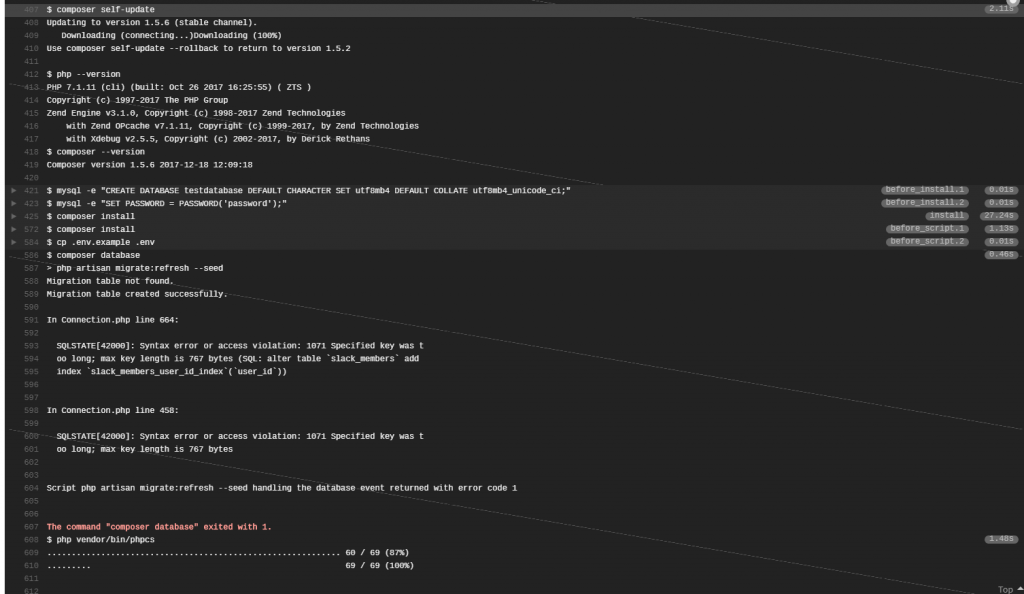Expand the folded SET PASSWORD mysql command
This screenshot has height=594, width=1024.
14,204
